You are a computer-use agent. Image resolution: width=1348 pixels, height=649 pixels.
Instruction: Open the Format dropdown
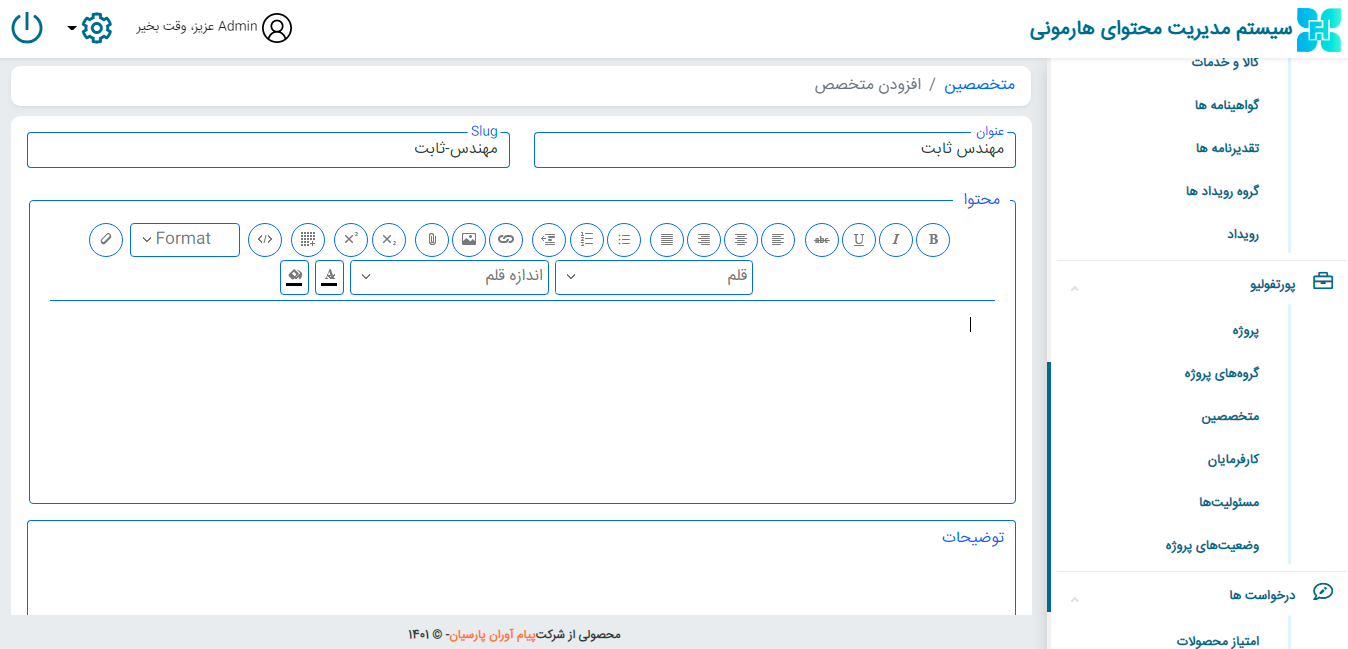click(185, 240)
